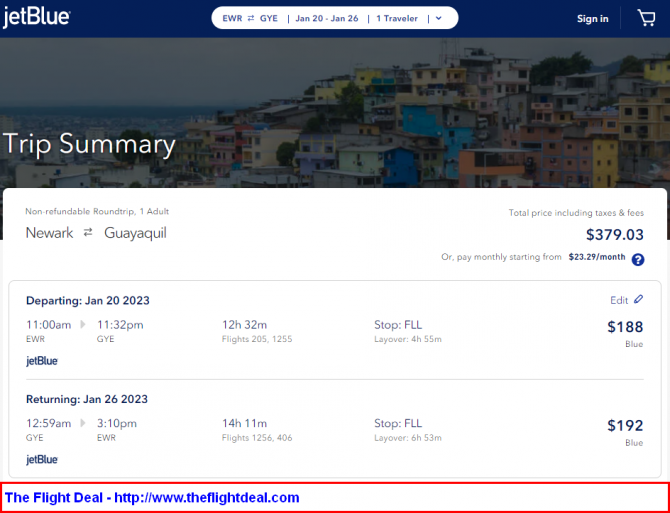Screen dimensions: 670x513
Task: Click '14h 11m' duration
Action: [x=244, y=424]
